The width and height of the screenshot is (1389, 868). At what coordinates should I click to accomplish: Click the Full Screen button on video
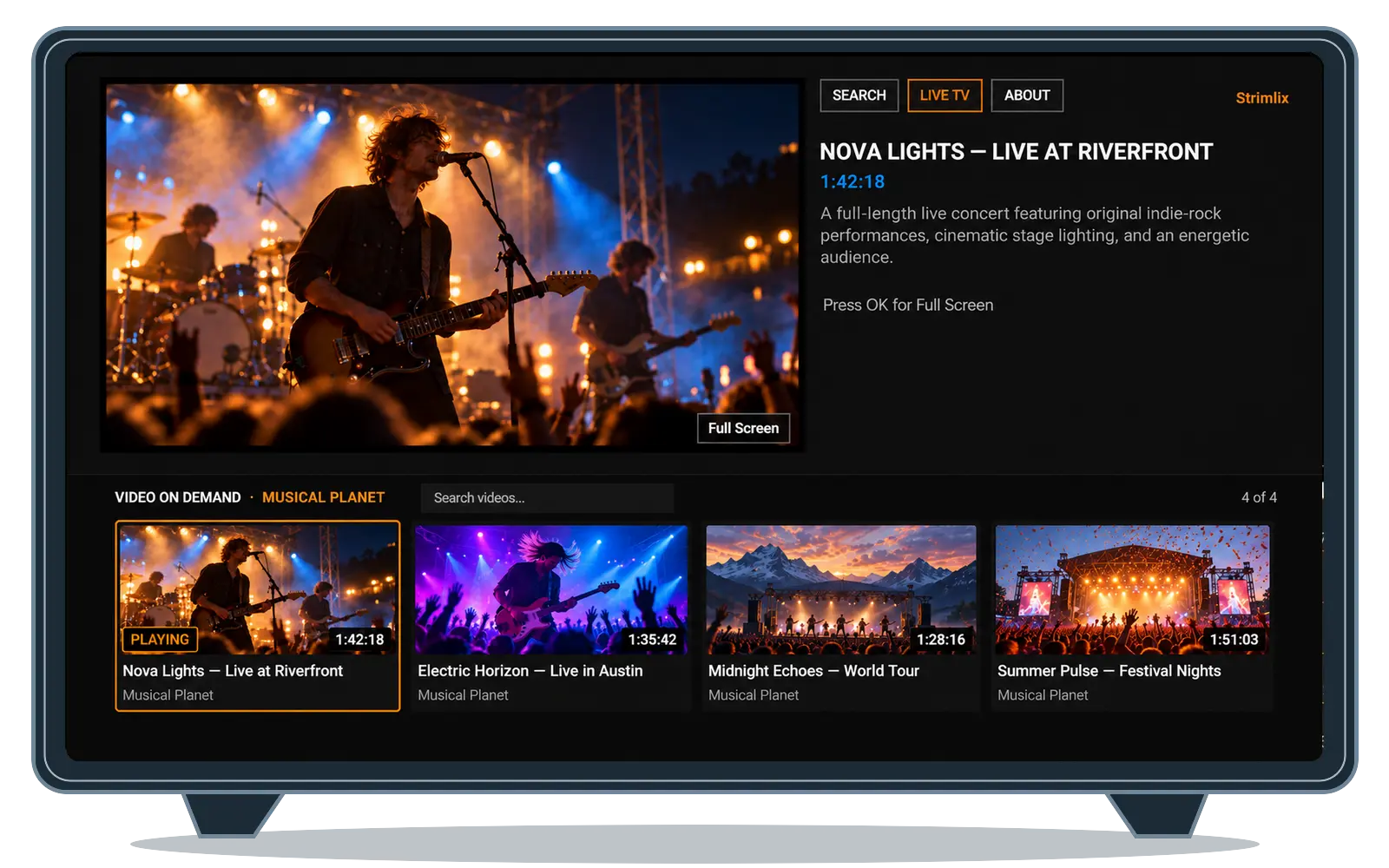743,428
